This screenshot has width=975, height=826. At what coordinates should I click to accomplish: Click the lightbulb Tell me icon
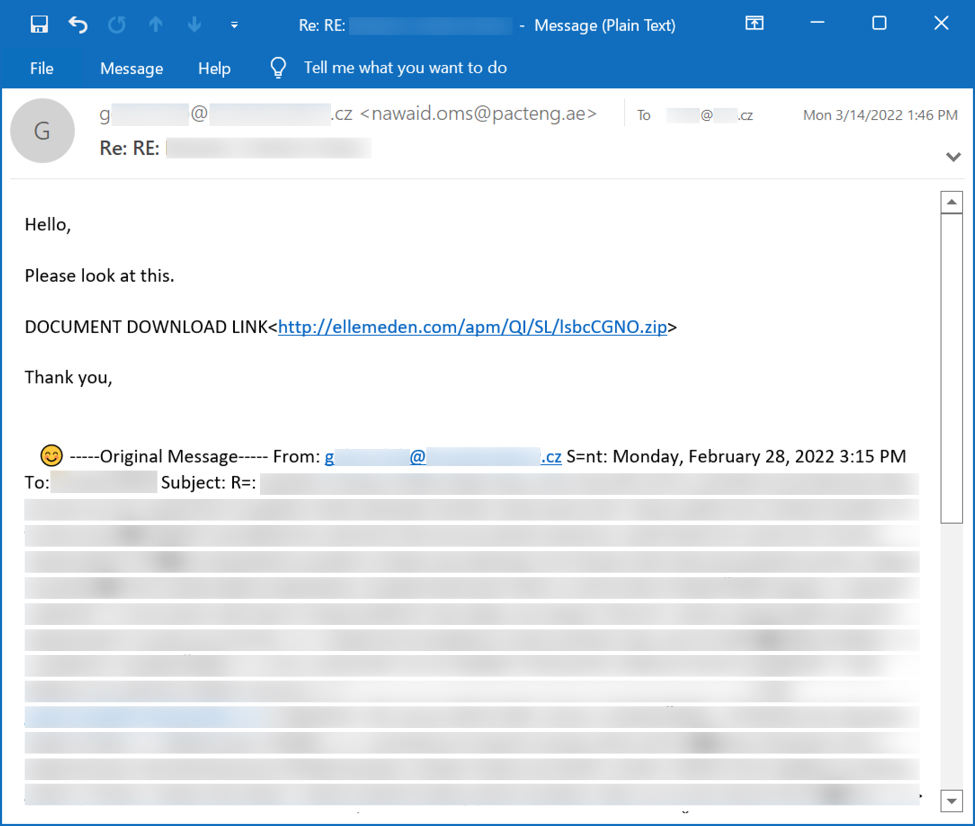click(278, 68)
